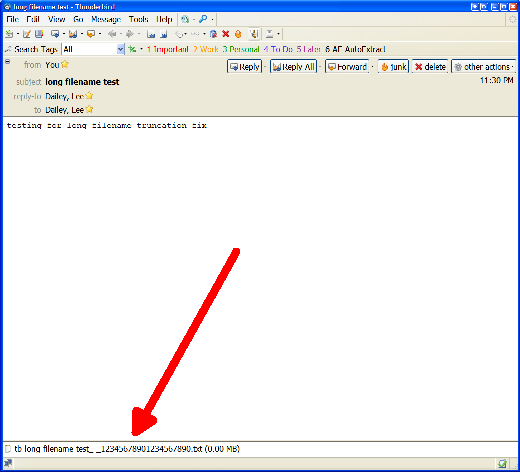Click the Print toolbar icon
The image size is (520, 472).
click(x=269, y=34)
